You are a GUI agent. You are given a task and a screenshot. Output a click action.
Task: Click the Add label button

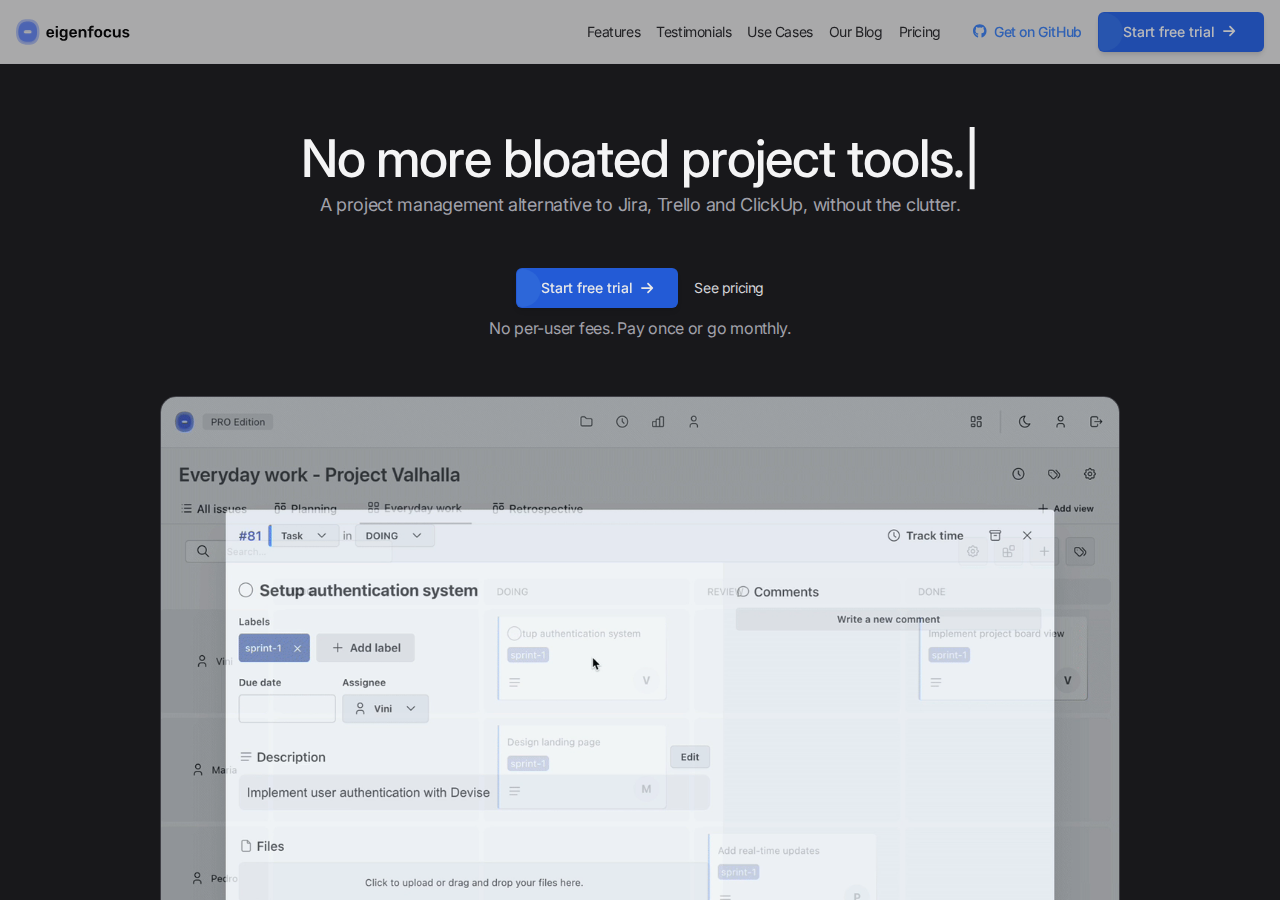tap(366, 648)
